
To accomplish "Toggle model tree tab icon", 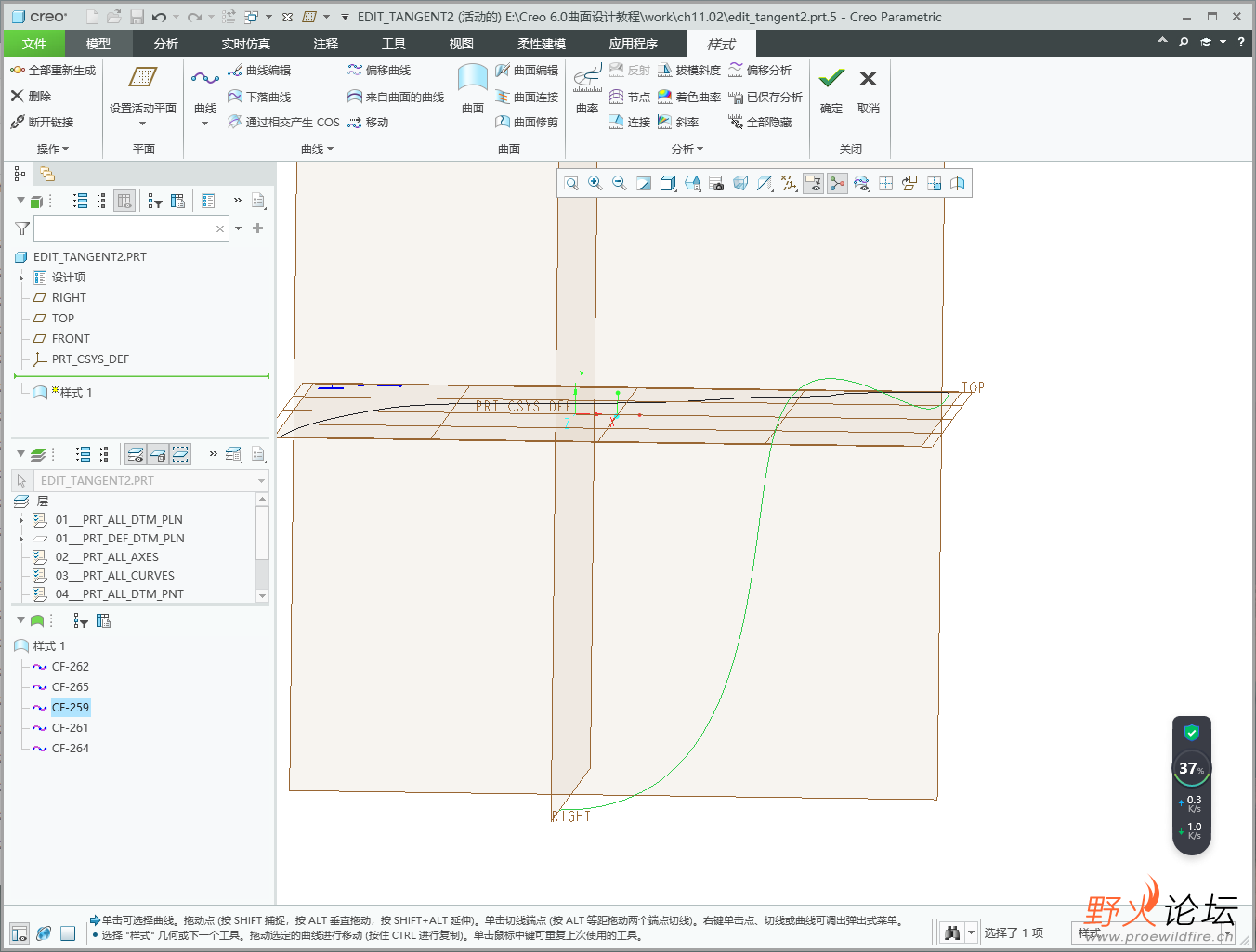I will (x=20, y=174).
